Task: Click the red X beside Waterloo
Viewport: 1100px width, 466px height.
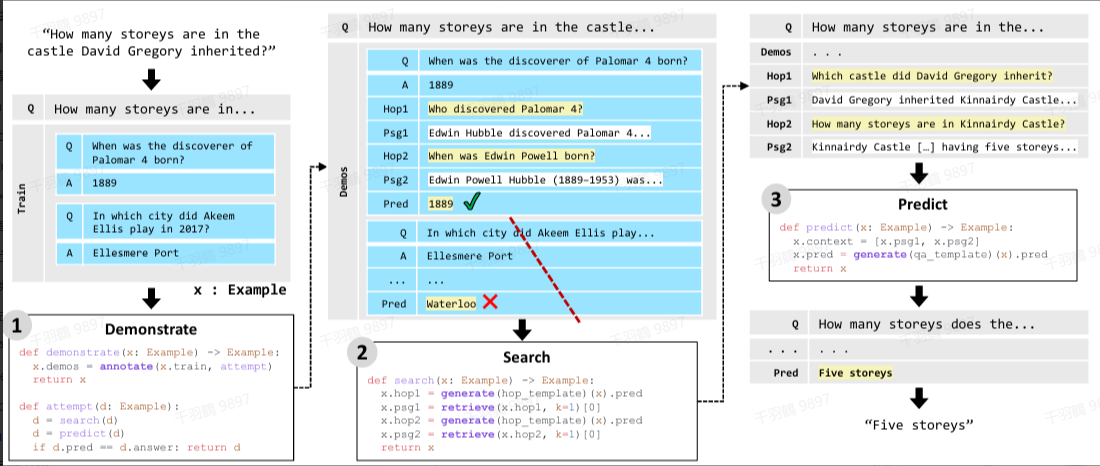Action: [490, 302]
